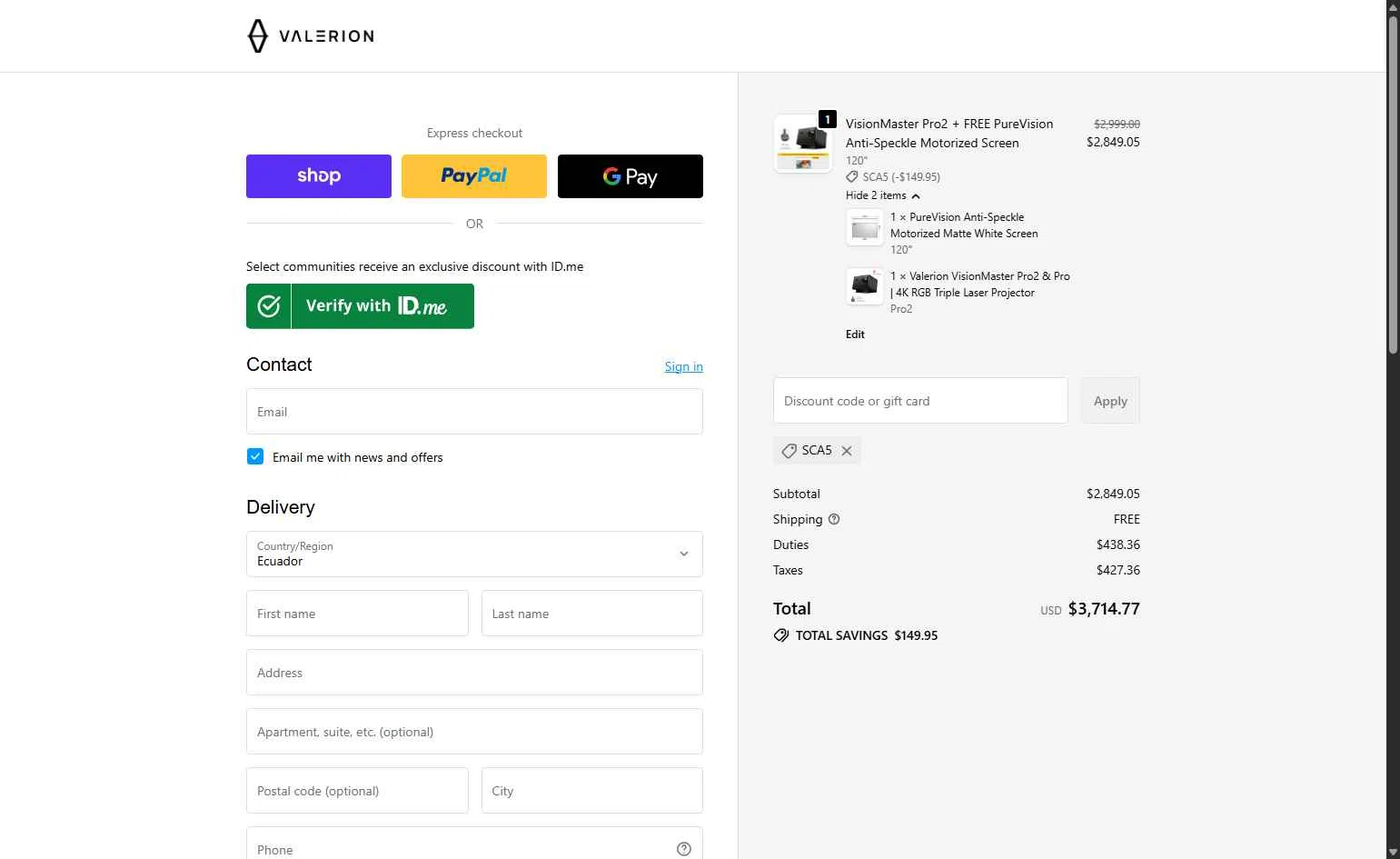1400x859 pixels.
Task: Click the Taxes amount $427.36
Action: [1118, 570]
